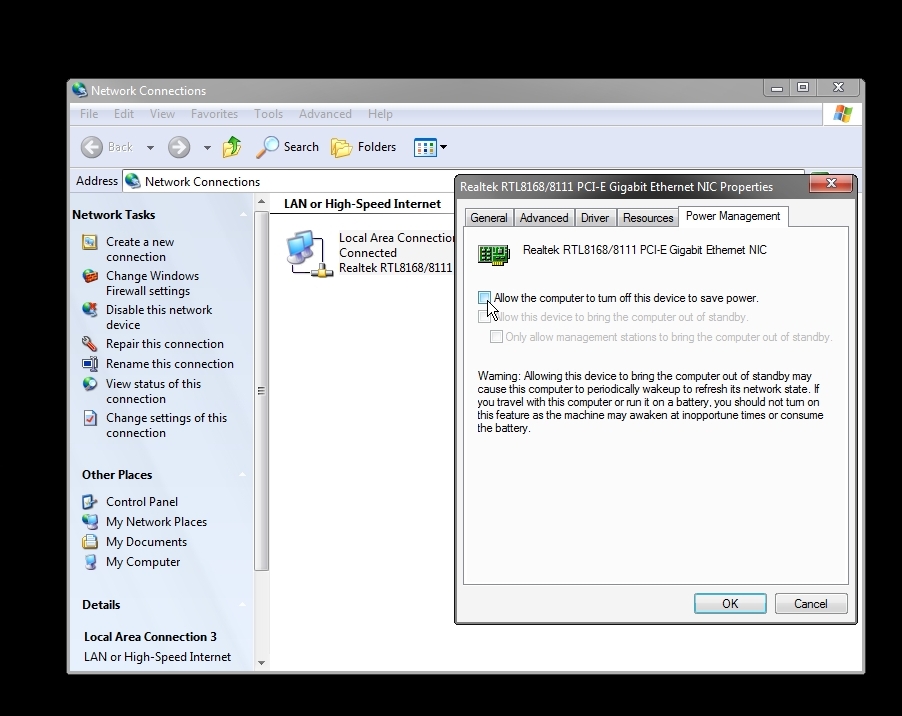This screenshot has height=716, width=902.
Task: Click My Documents folder icon
Action: (90, 542)
